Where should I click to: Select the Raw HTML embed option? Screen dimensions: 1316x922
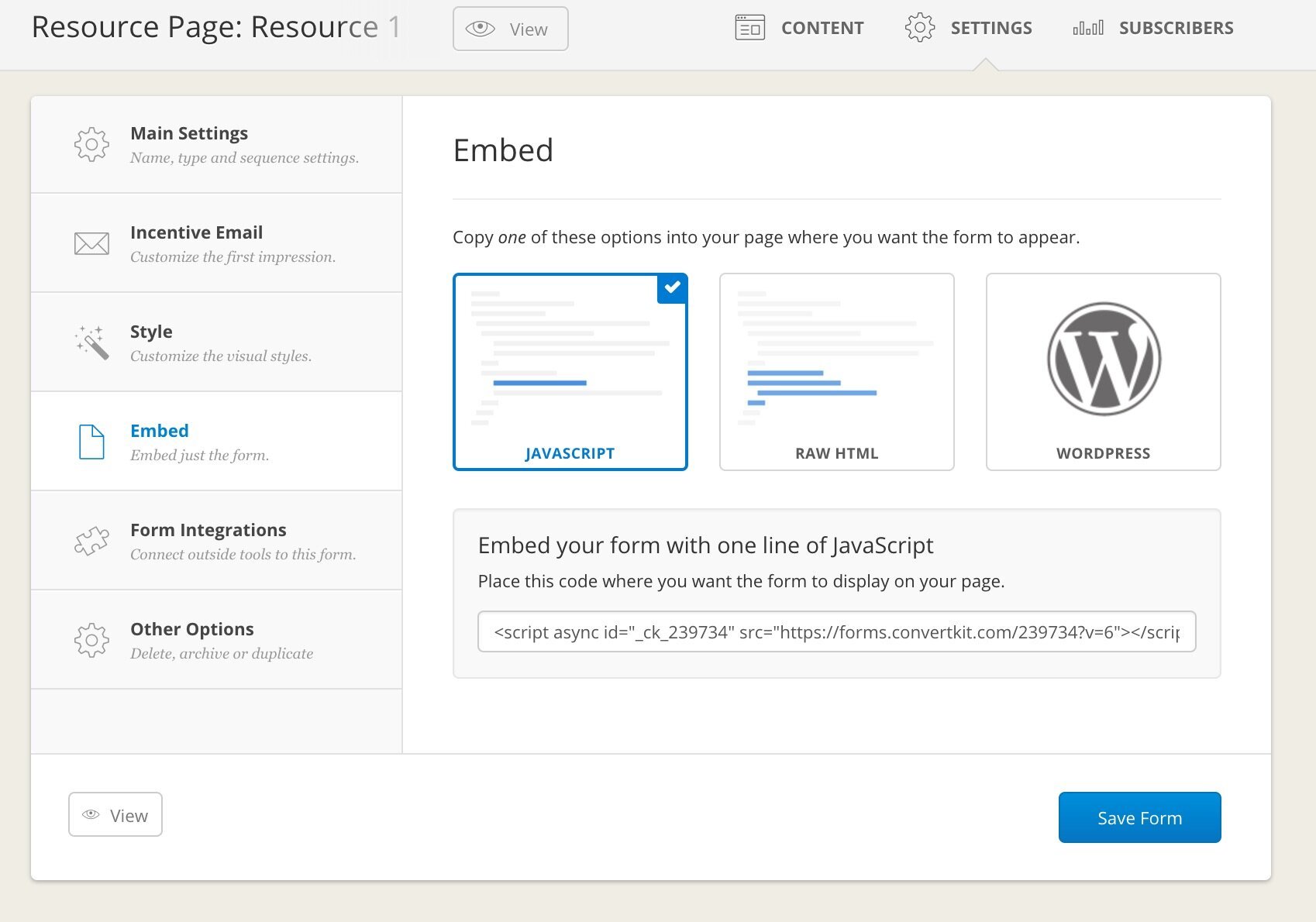tap(837, 372)
